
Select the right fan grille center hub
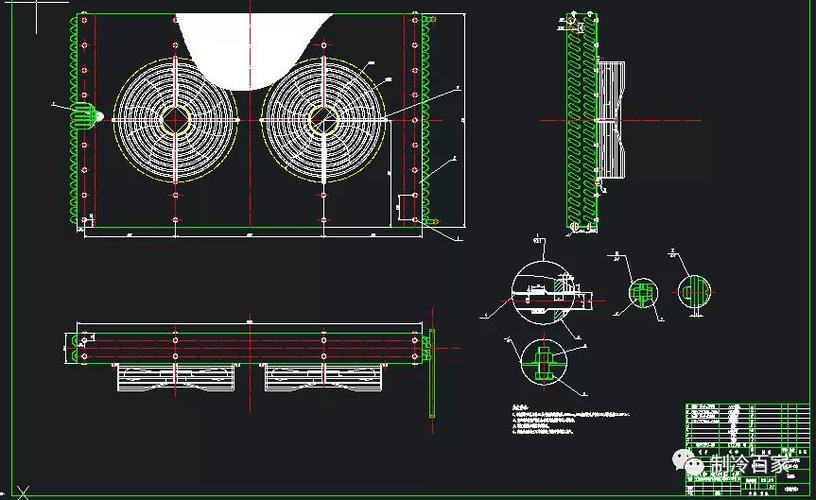pos(323,120)
